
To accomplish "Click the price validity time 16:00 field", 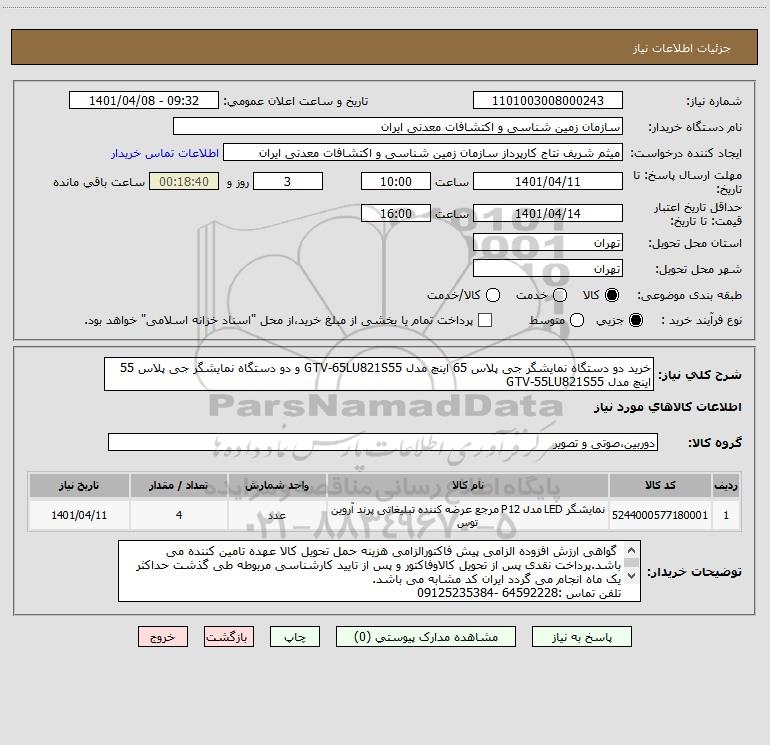I will pos(396,213).
